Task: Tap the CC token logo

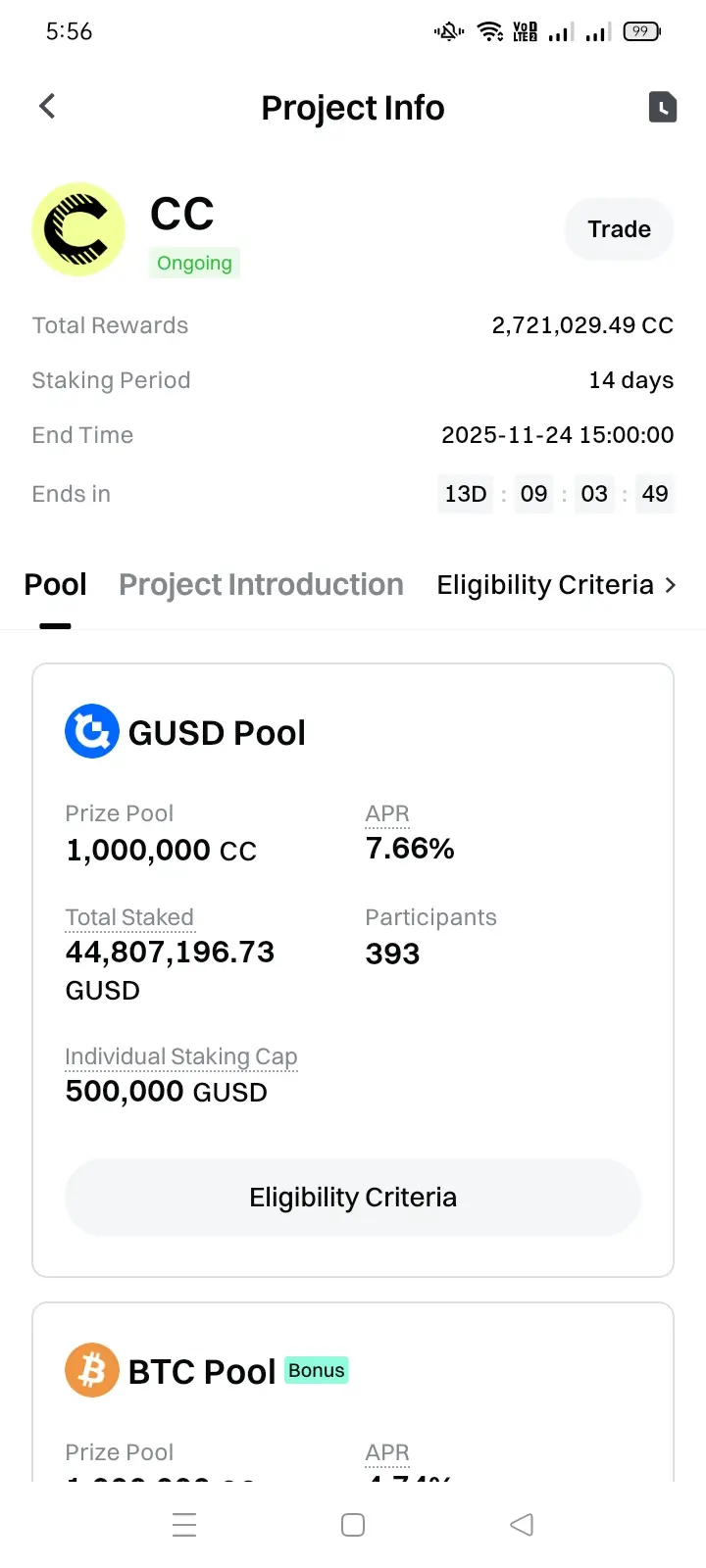Action: pyautogui.click(x=78, y=229)
